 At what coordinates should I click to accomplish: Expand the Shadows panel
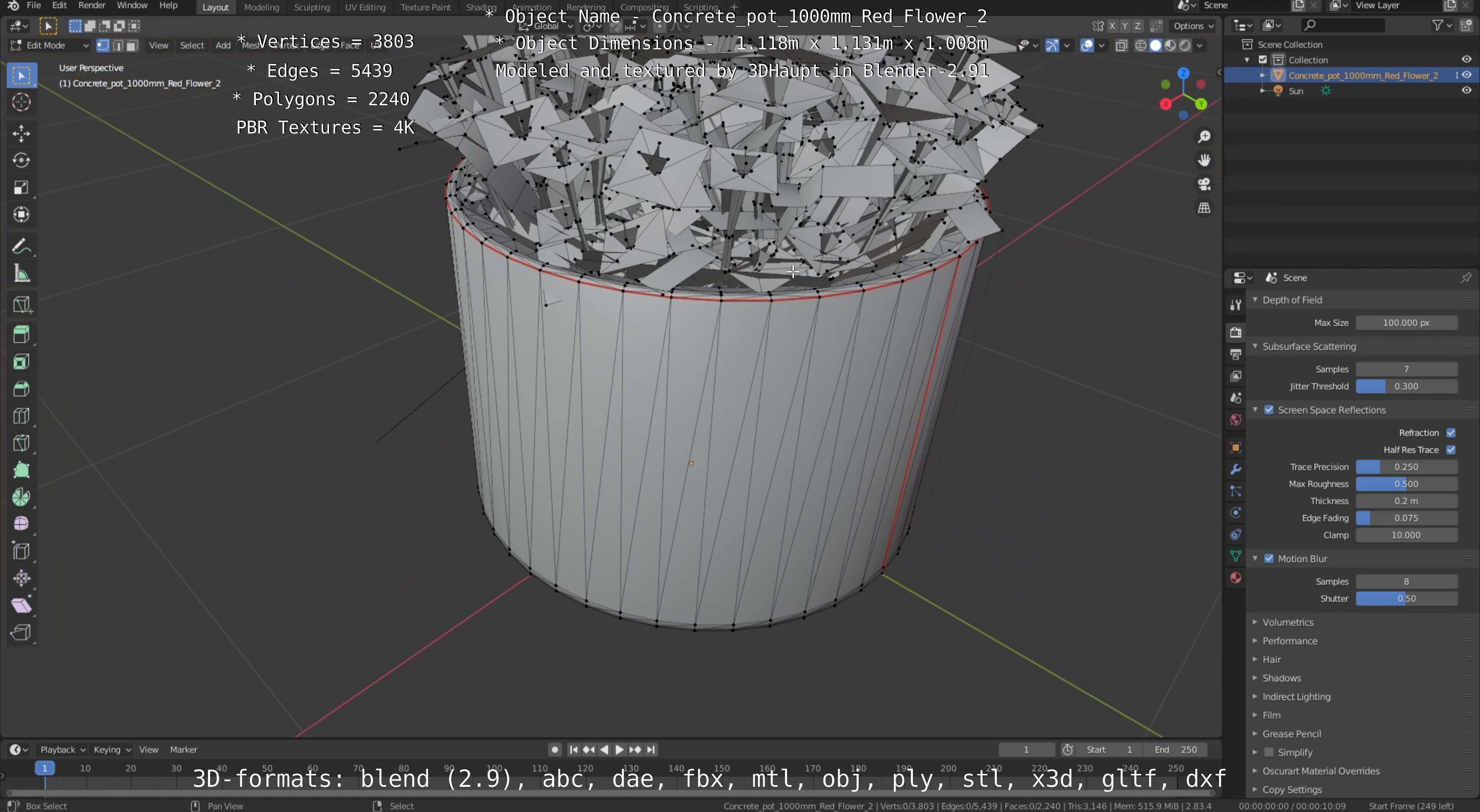point(1281,678)
